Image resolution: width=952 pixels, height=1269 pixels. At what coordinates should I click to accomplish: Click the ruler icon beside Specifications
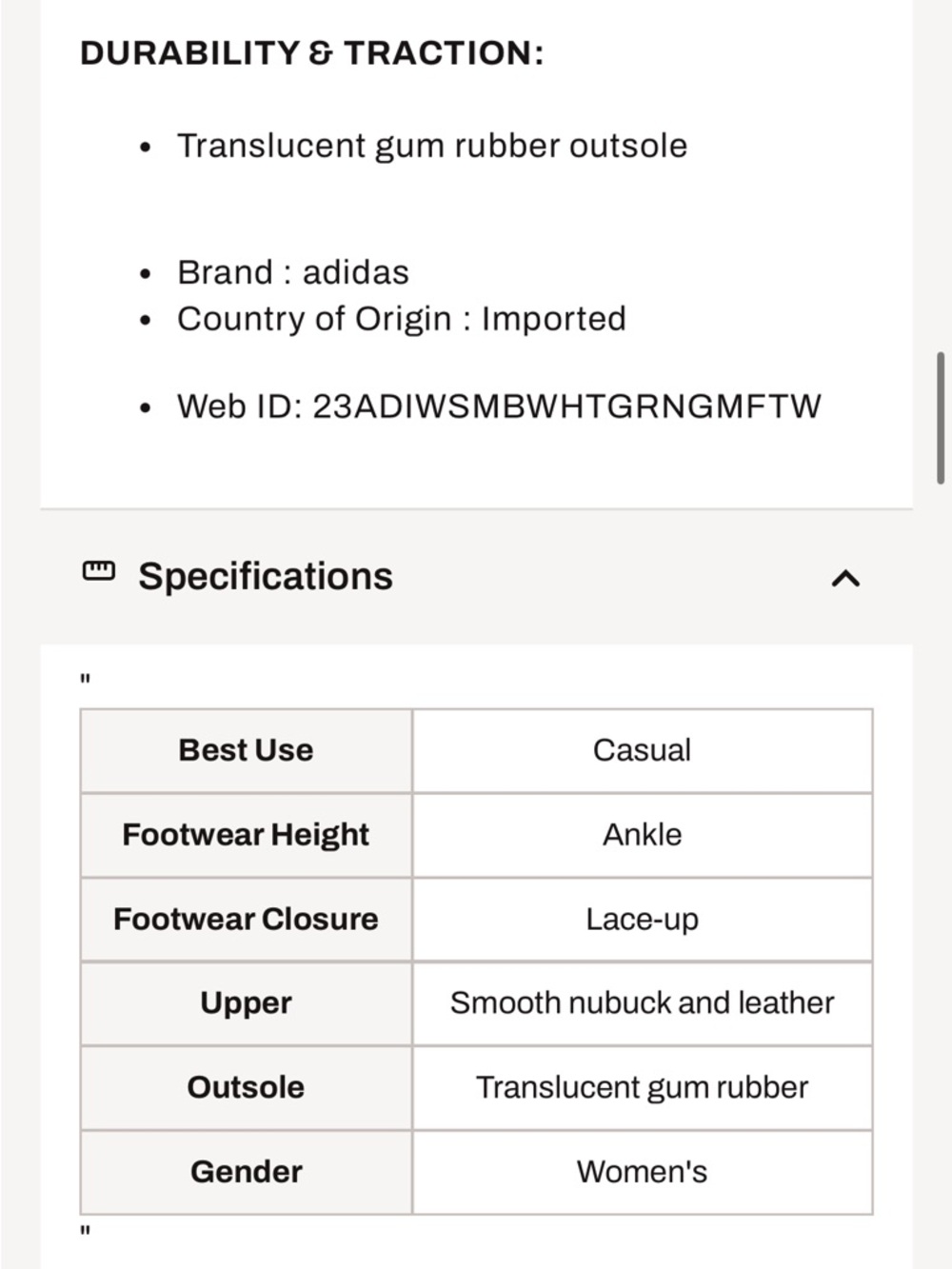point(98,571)
